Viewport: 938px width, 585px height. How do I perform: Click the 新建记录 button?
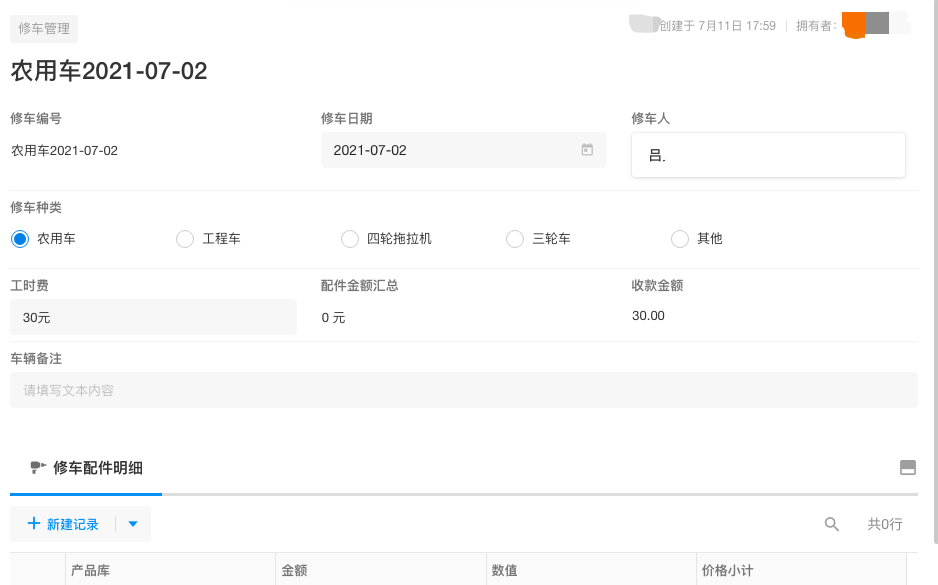click(x=72, y=524)
